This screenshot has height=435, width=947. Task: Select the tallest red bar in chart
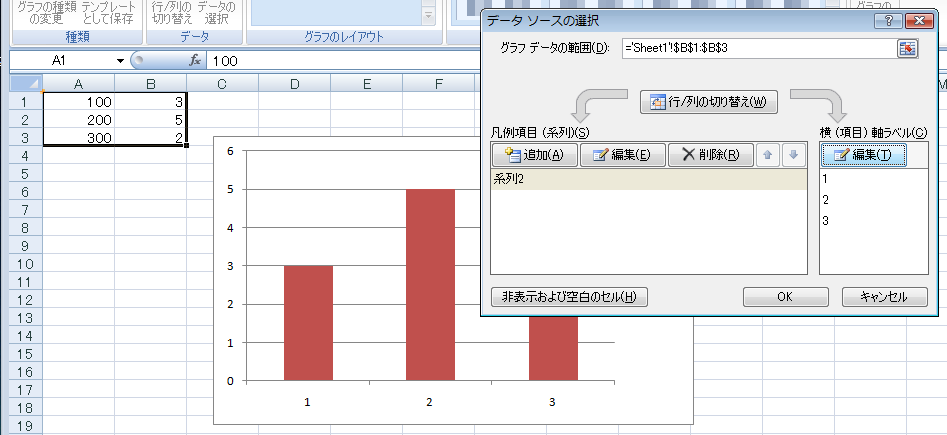coord(430,284)
